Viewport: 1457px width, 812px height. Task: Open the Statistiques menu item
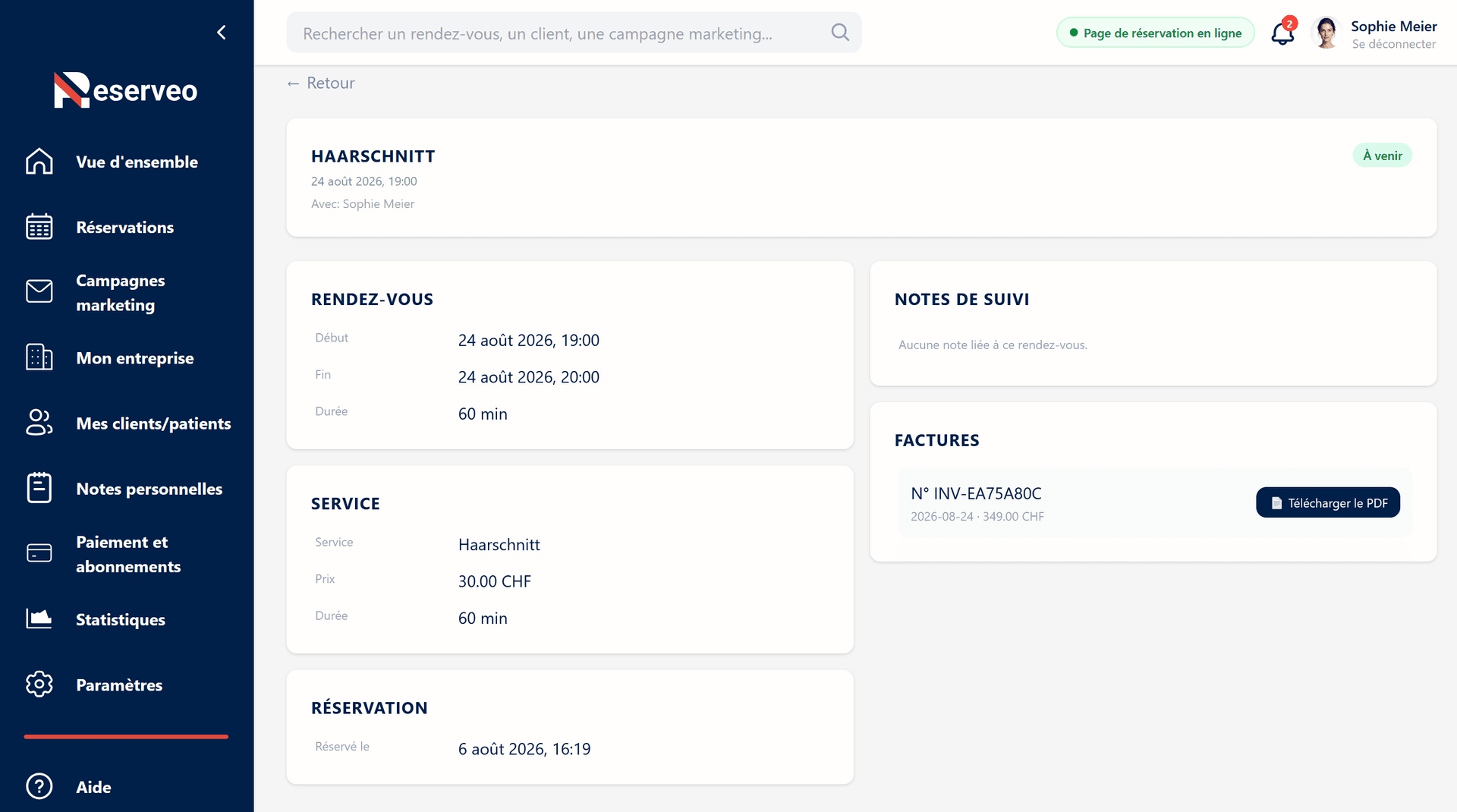click(x=121, y=619)
